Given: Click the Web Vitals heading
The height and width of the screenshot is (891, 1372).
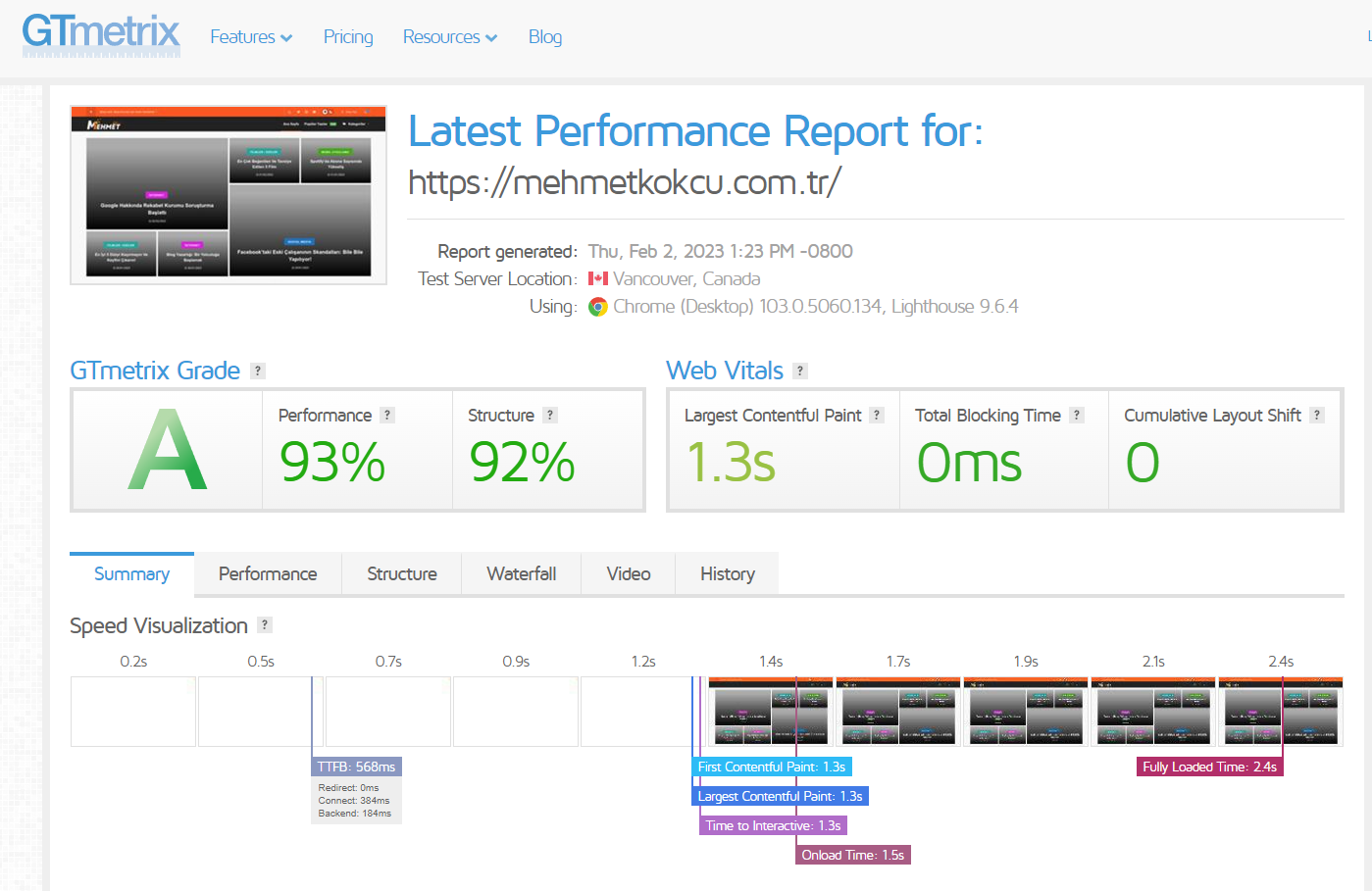Looking at the screenshot, I should coord(725,371).
